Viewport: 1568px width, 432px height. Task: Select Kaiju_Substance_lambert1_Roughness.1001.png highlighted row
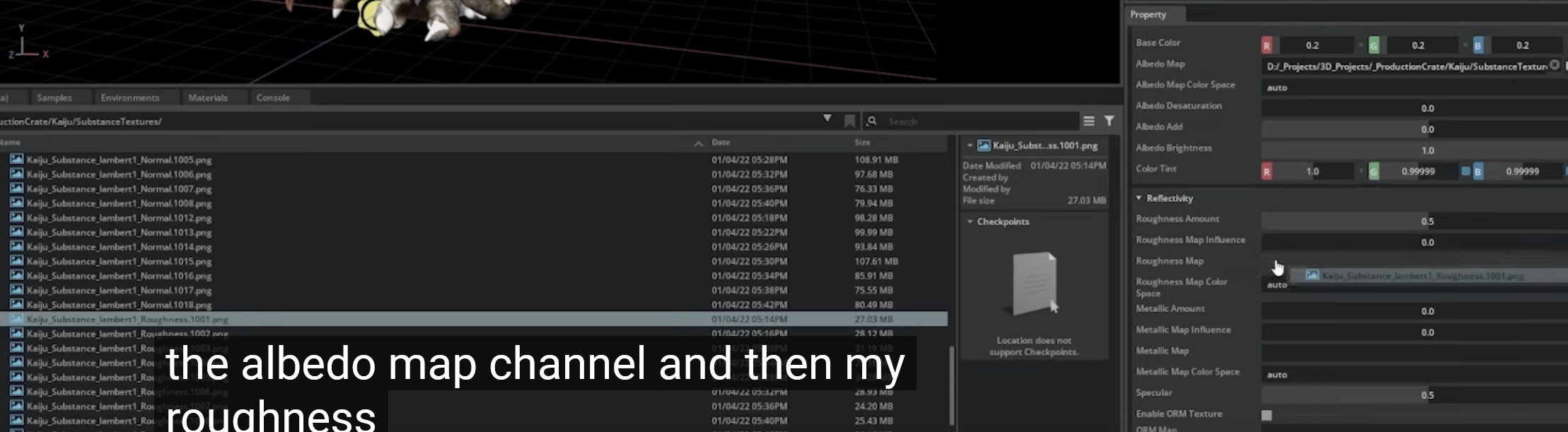tap(473, 319)
